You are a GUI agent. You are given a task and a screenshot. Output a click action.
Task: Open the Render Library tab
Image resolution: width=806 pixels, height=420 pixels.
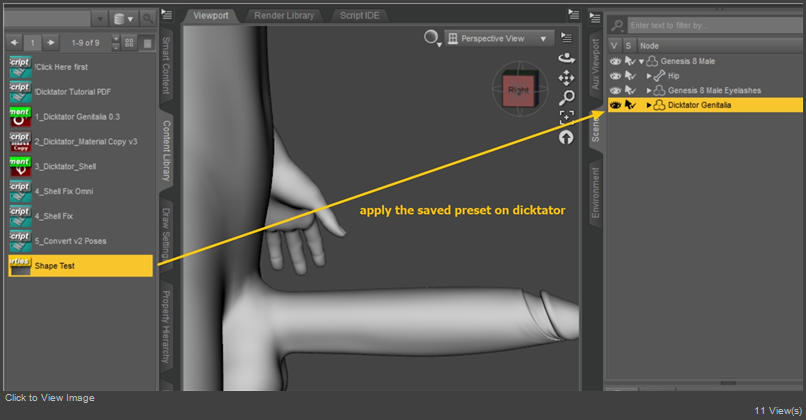coord(284,15)
